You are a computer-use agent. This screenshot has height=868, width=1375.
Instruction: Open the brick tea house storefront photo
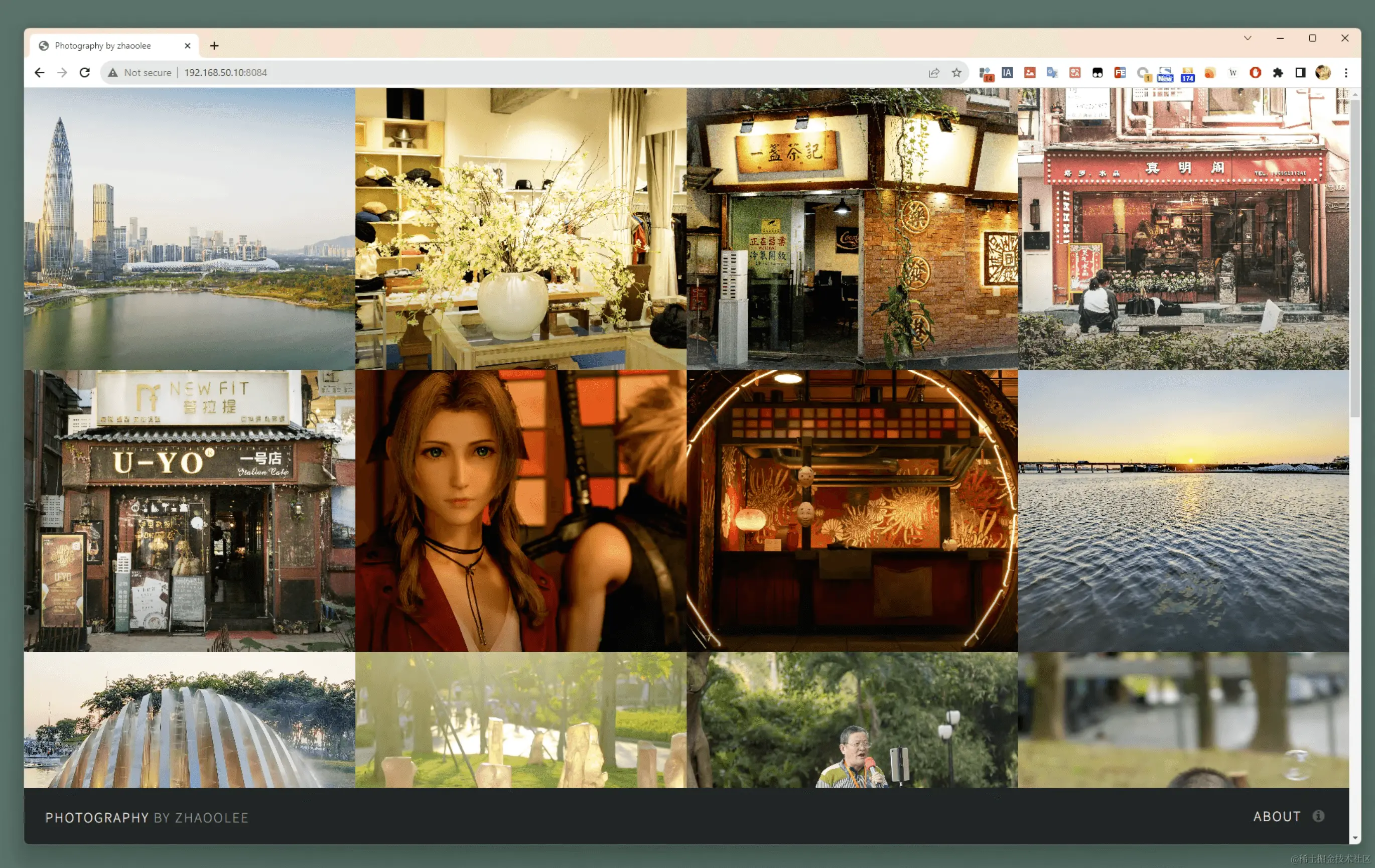(852, 228)
